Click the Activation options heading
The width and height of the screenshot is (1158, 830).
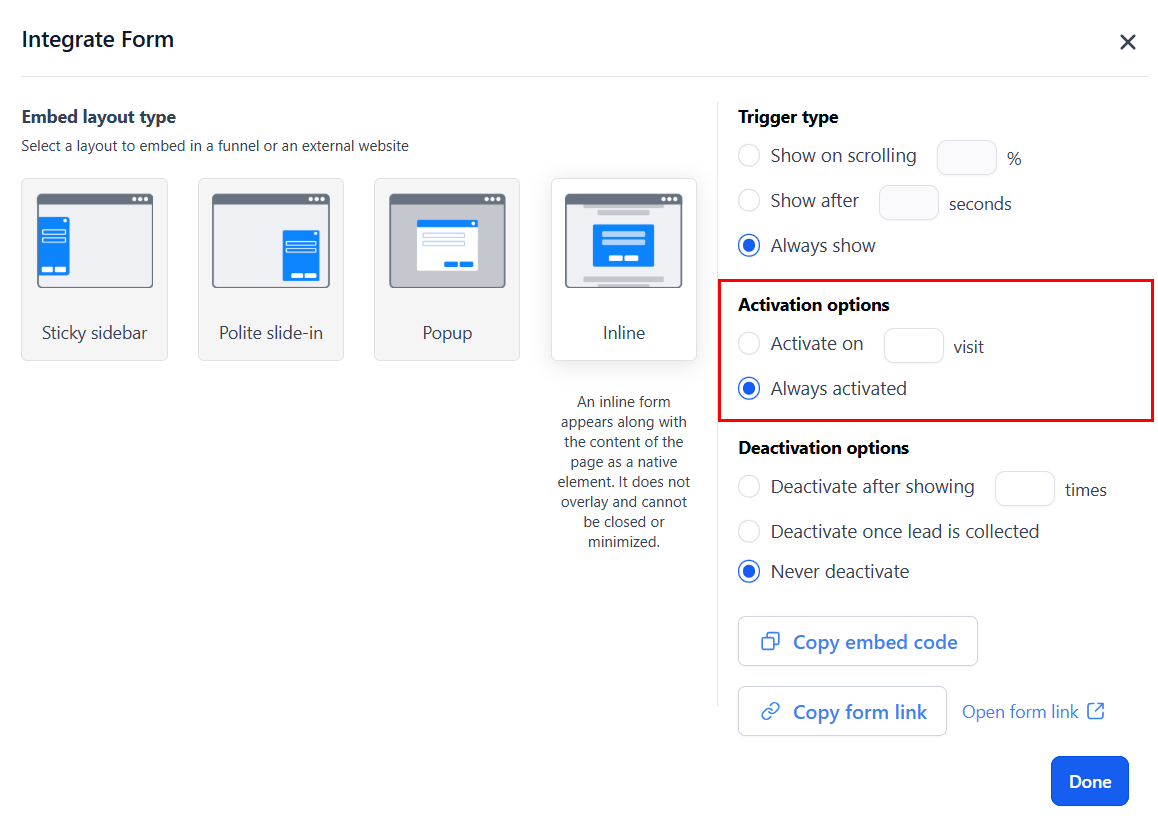(x=813, y=305)
